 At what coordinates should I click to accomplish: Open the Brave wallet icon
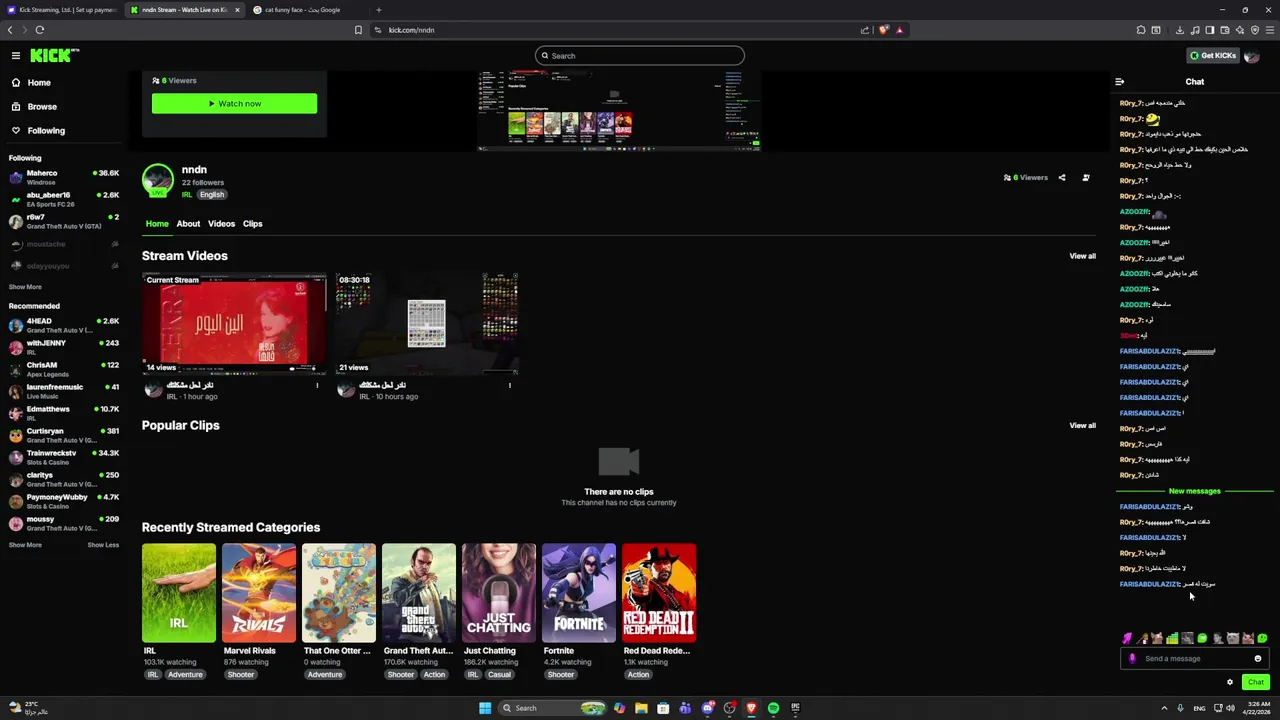1225,30
